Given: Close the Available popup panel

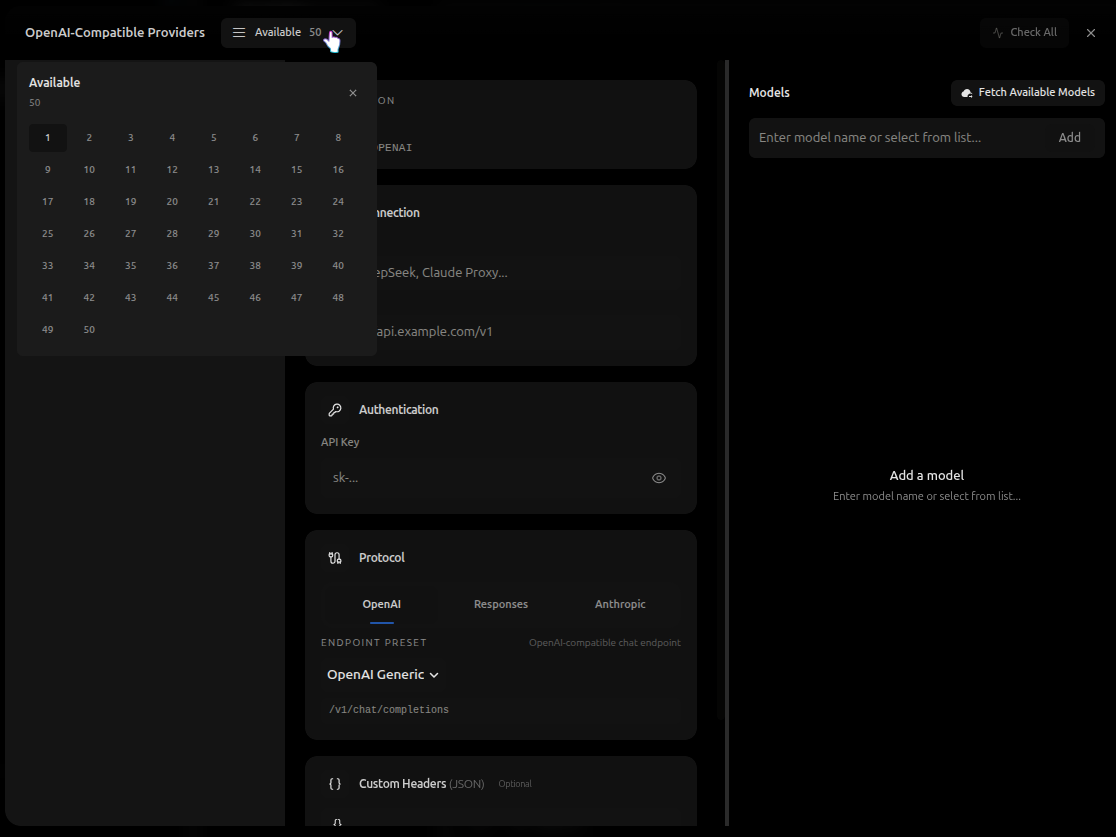Looking at the screenshot, I should click(x=353, y=93).
